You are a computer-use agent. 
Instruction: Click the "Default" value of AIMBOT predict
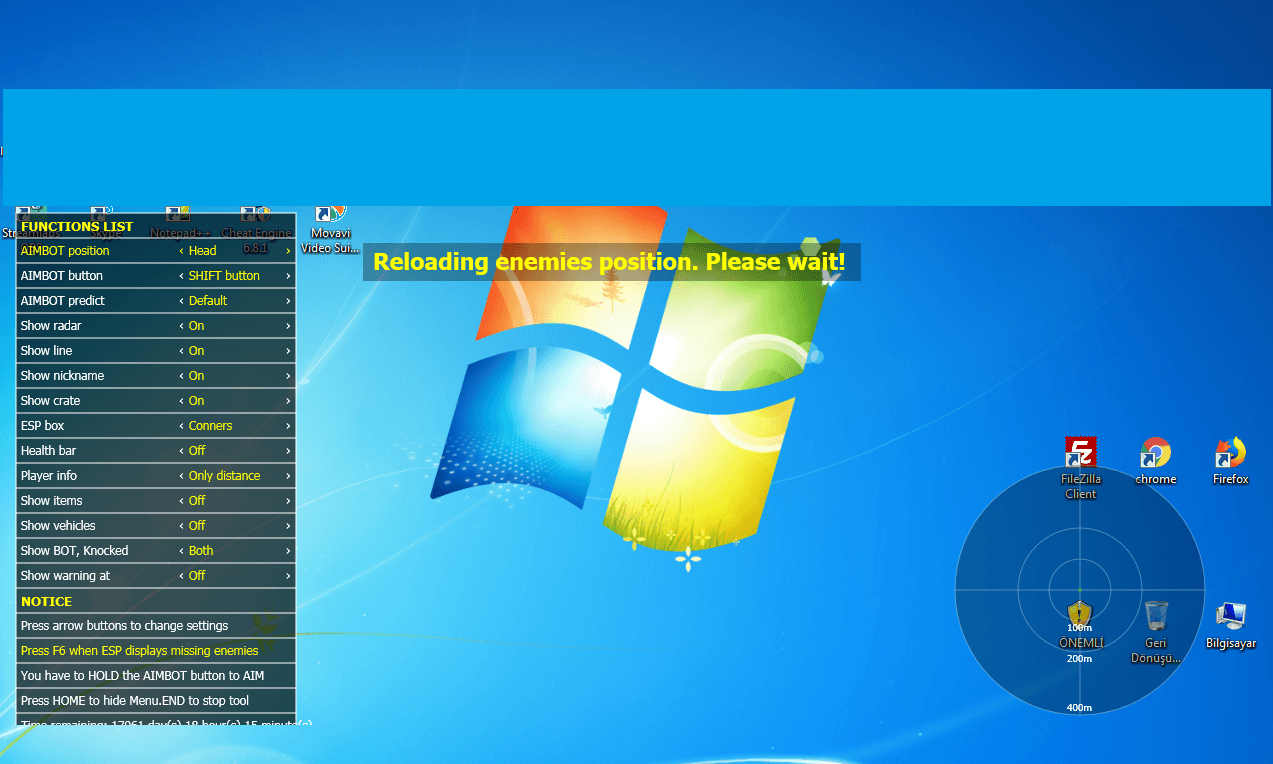pos(208,301)
